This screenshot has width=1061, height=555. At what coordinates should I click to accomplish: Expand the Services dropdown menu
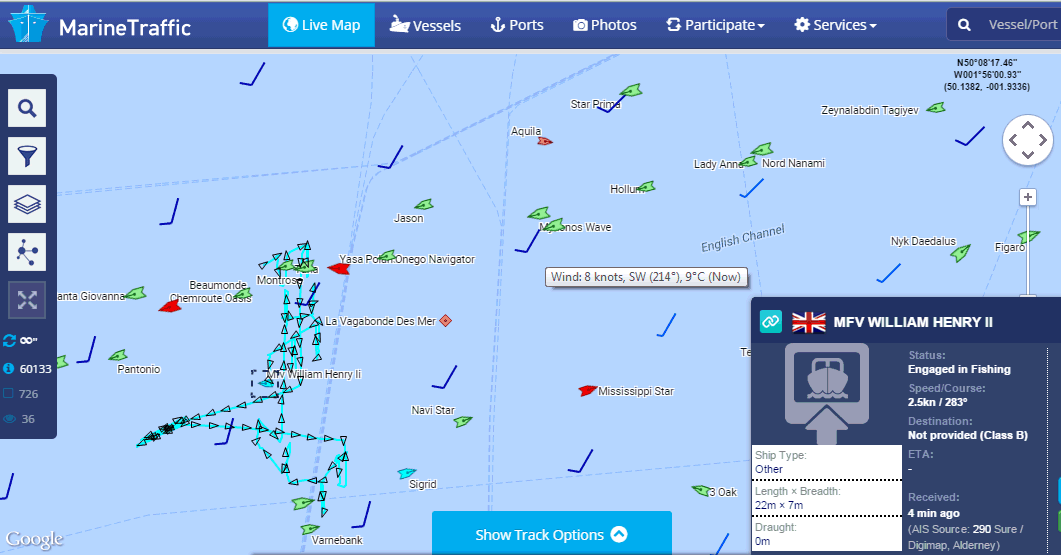835,25
